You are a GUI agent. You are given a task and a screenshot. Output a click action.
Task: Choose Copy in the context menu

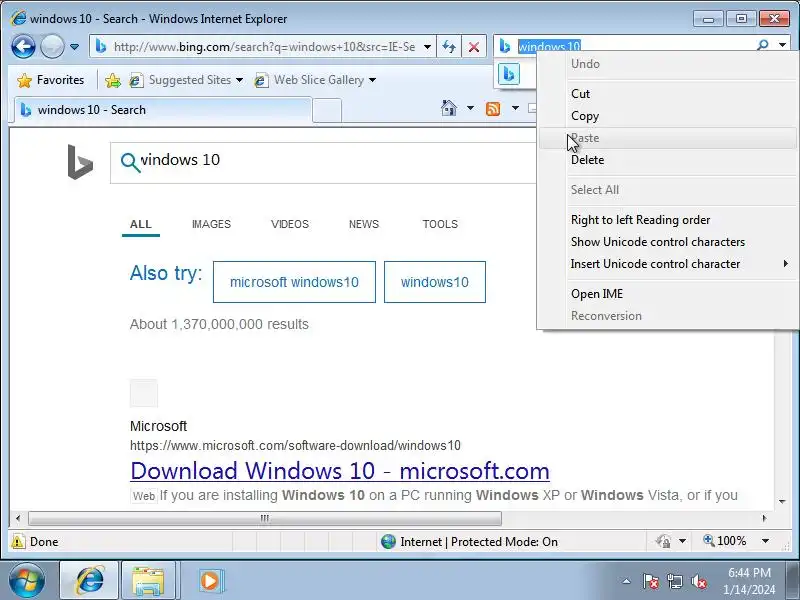[668, 116]
